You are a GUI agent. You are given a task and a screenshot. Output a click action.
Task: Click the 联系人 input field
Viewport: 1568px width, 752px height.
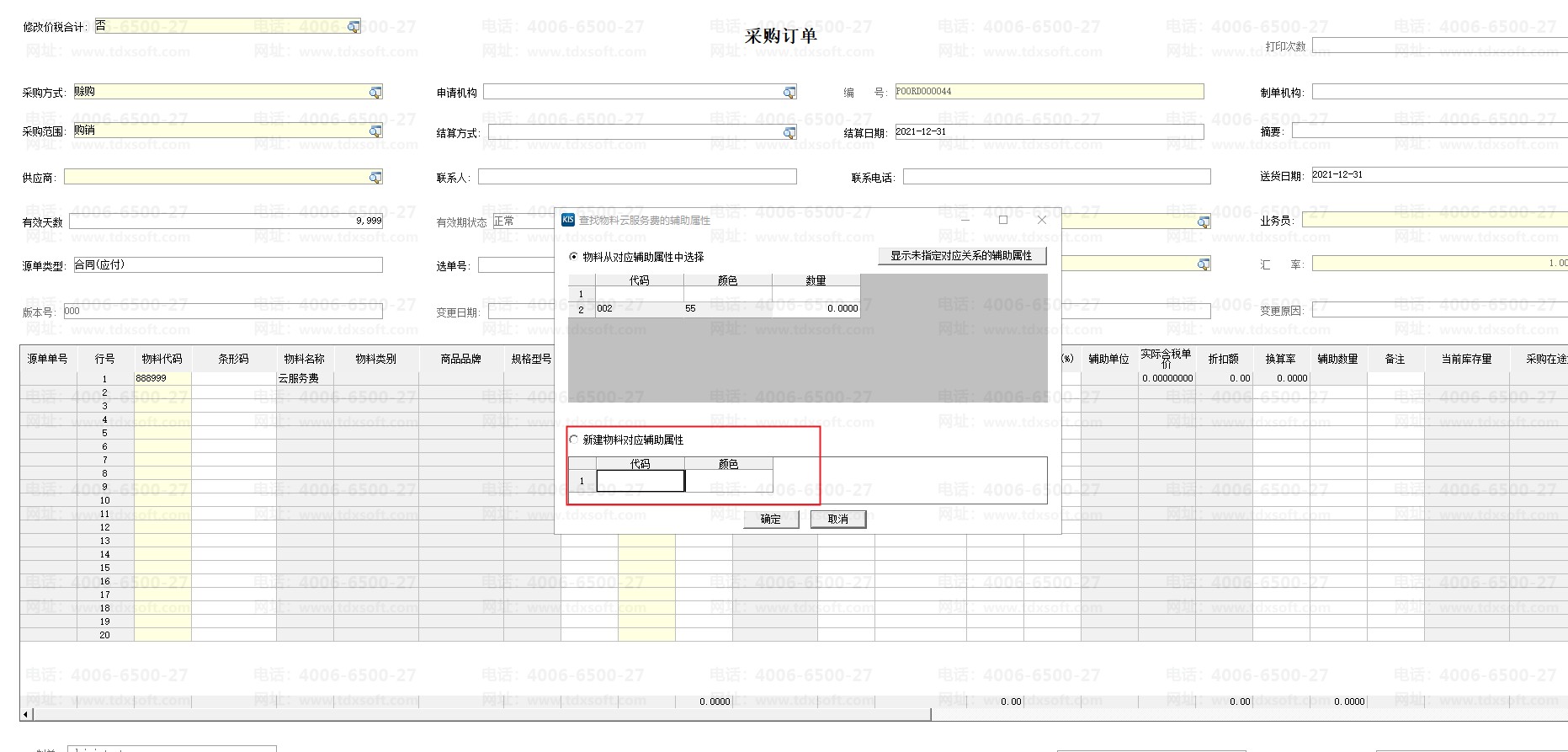point(636,177)
